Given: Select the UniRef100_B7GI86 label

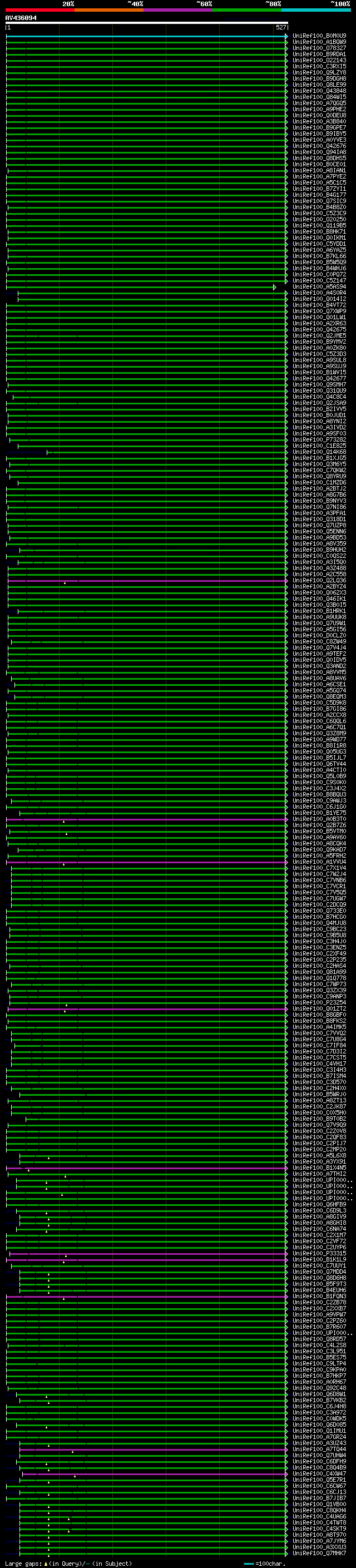Looking at the screenshot, I should click(319, 709).
